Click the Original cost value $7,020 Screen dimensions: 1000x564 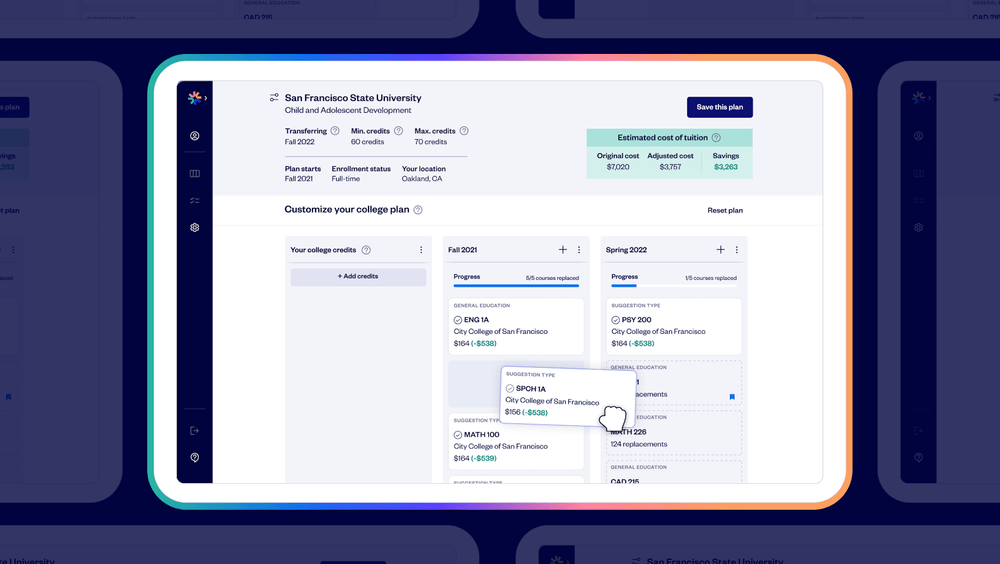pyautogui.click(x=618, y=167)
